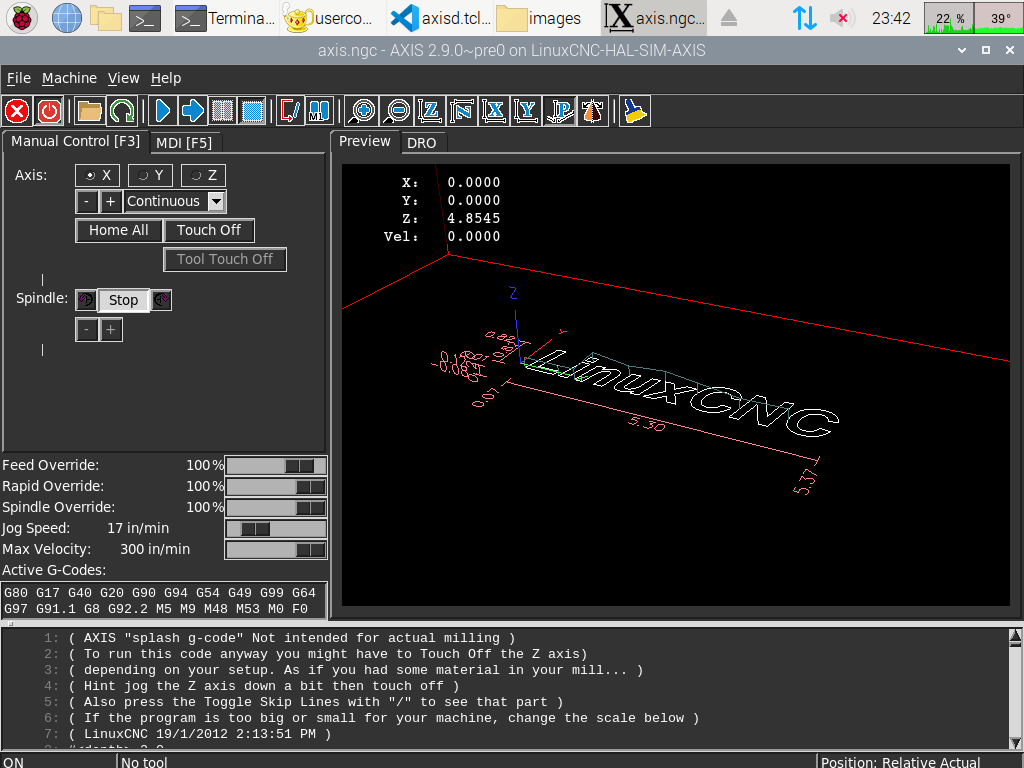Switch to side X view
1024x768 pixels.
tap(494, 111)
